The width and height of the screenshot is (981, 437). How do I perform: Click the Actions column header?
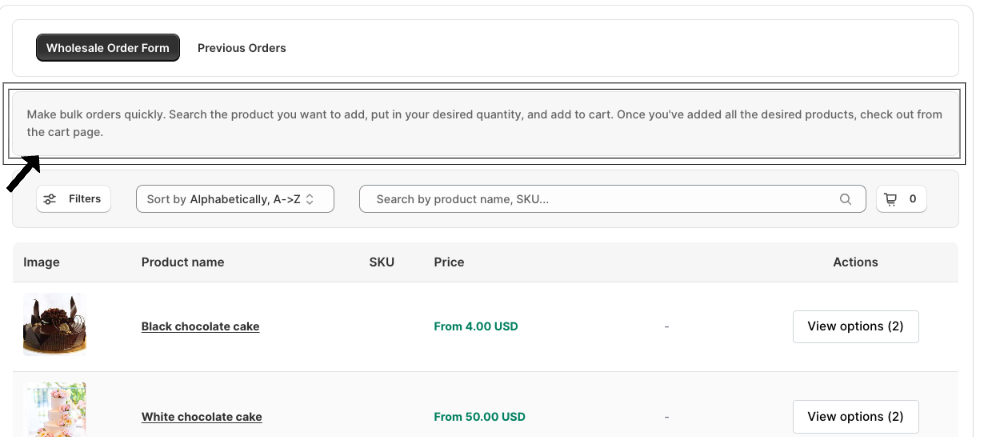pos(855,262)
